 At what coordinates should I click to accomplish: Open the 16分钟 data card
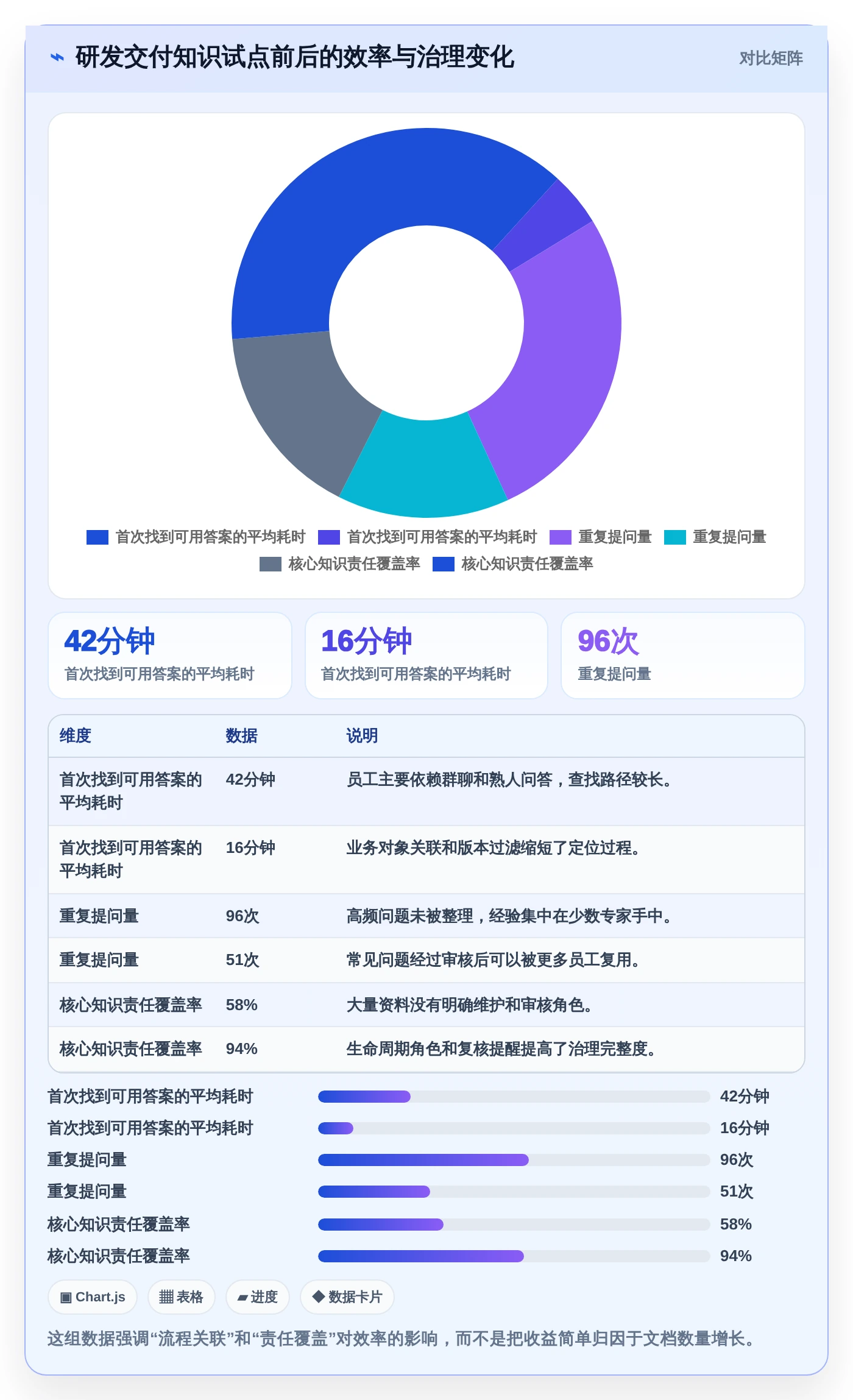[426, 656]
